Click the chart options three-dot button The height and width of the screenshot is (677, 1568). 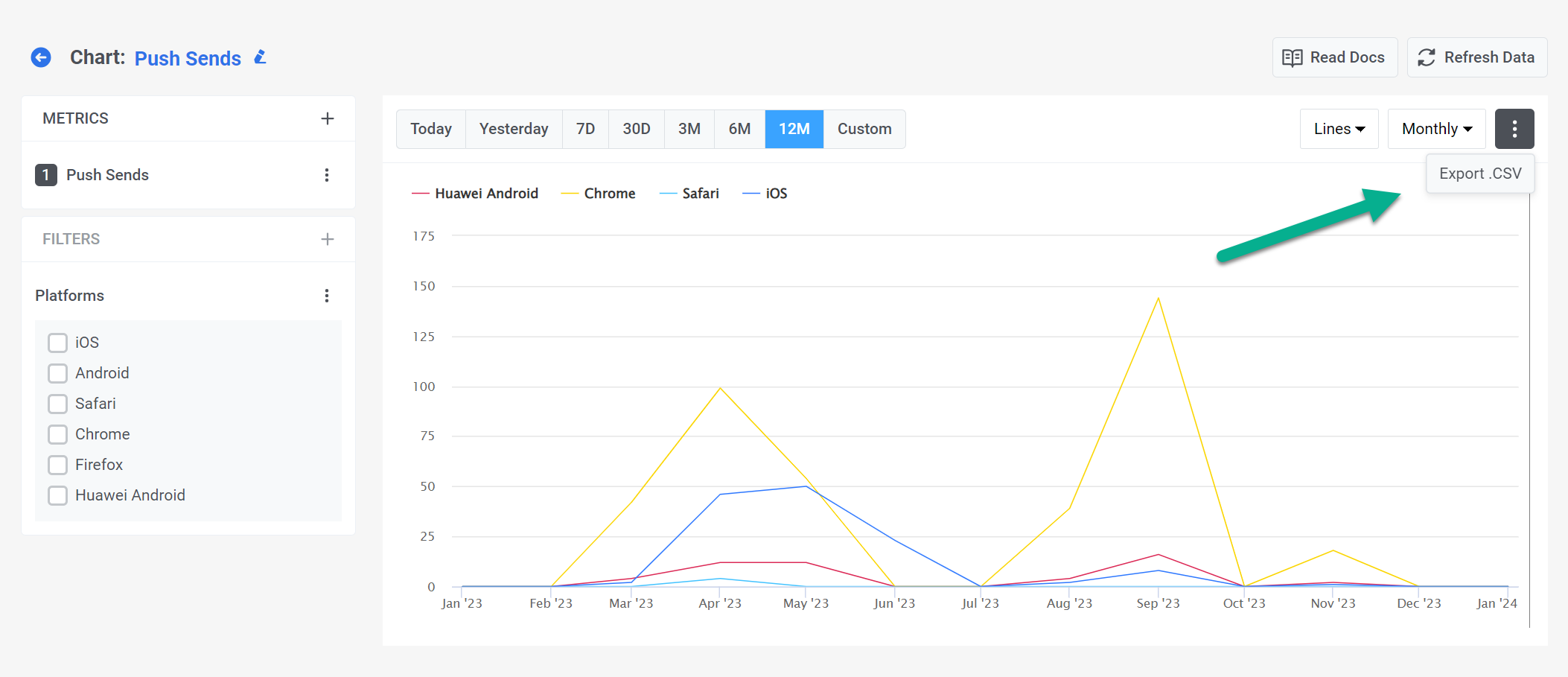pyautogui.click(x=1514, y=129)
